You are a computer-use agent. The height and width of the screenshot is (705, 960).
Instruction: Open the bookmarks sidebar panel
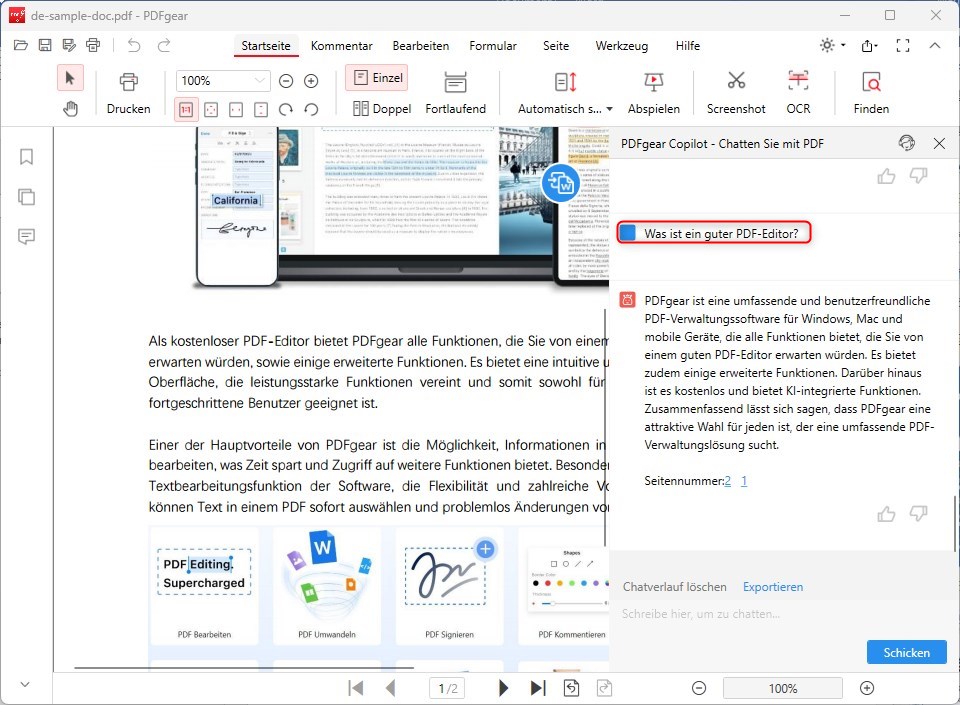(x=26, y=157)
